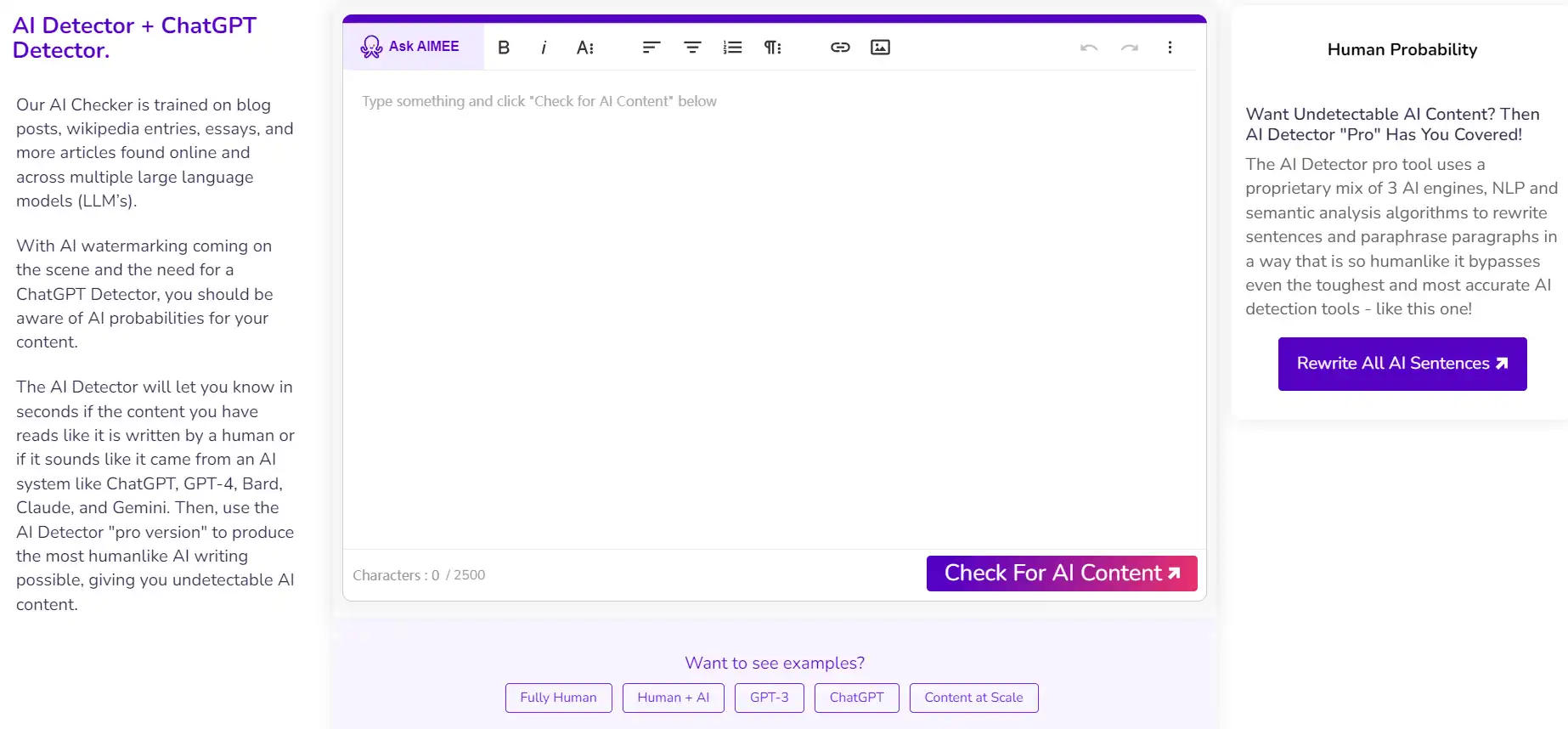Open the more options menu
This screenshot has height=729, width=1568.
(x=1170, y=48)
